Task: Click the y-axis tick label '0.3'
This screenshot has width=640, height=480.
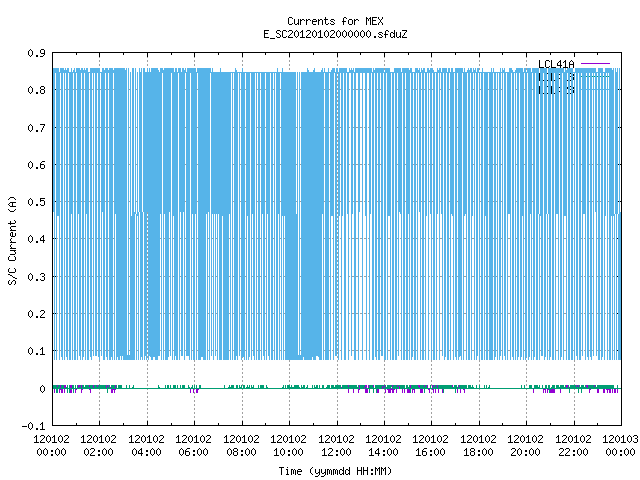Action: click(x=36, y=277)
